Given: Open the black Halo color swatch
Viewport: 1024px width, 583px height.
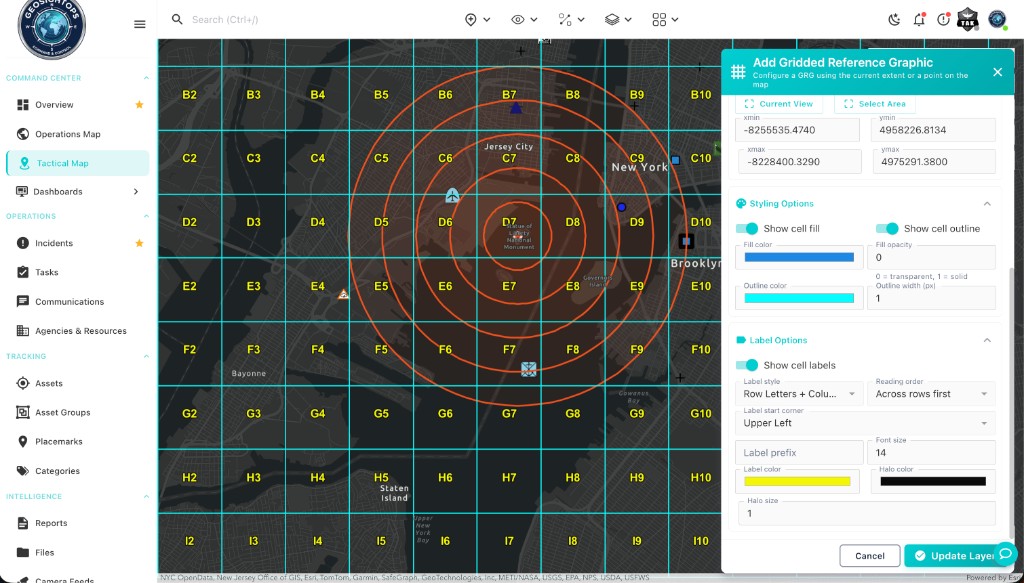Looking at the screenshot, I should [x=933, y=481].
